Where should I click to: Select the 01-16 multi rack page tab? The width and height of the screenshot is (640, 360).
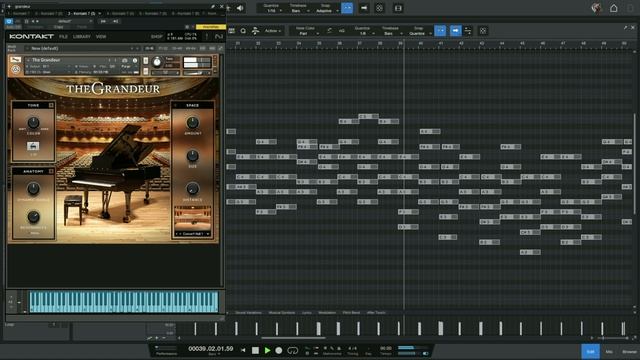tap(150, 48)
